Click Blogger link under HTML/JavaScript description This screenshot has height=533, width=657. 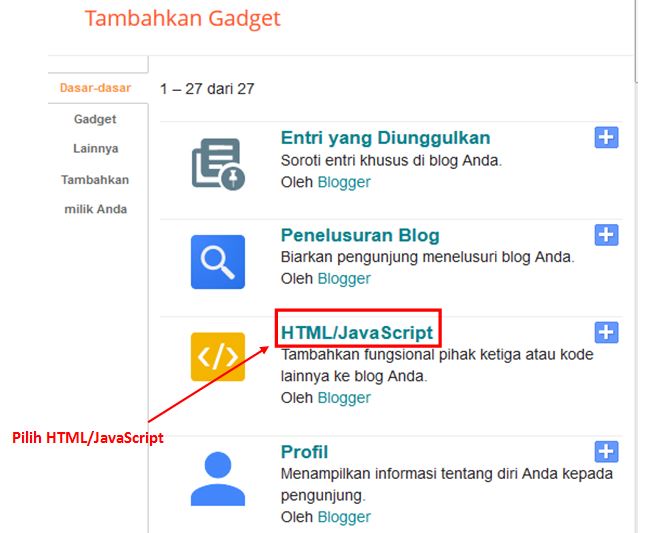point(344,398)
